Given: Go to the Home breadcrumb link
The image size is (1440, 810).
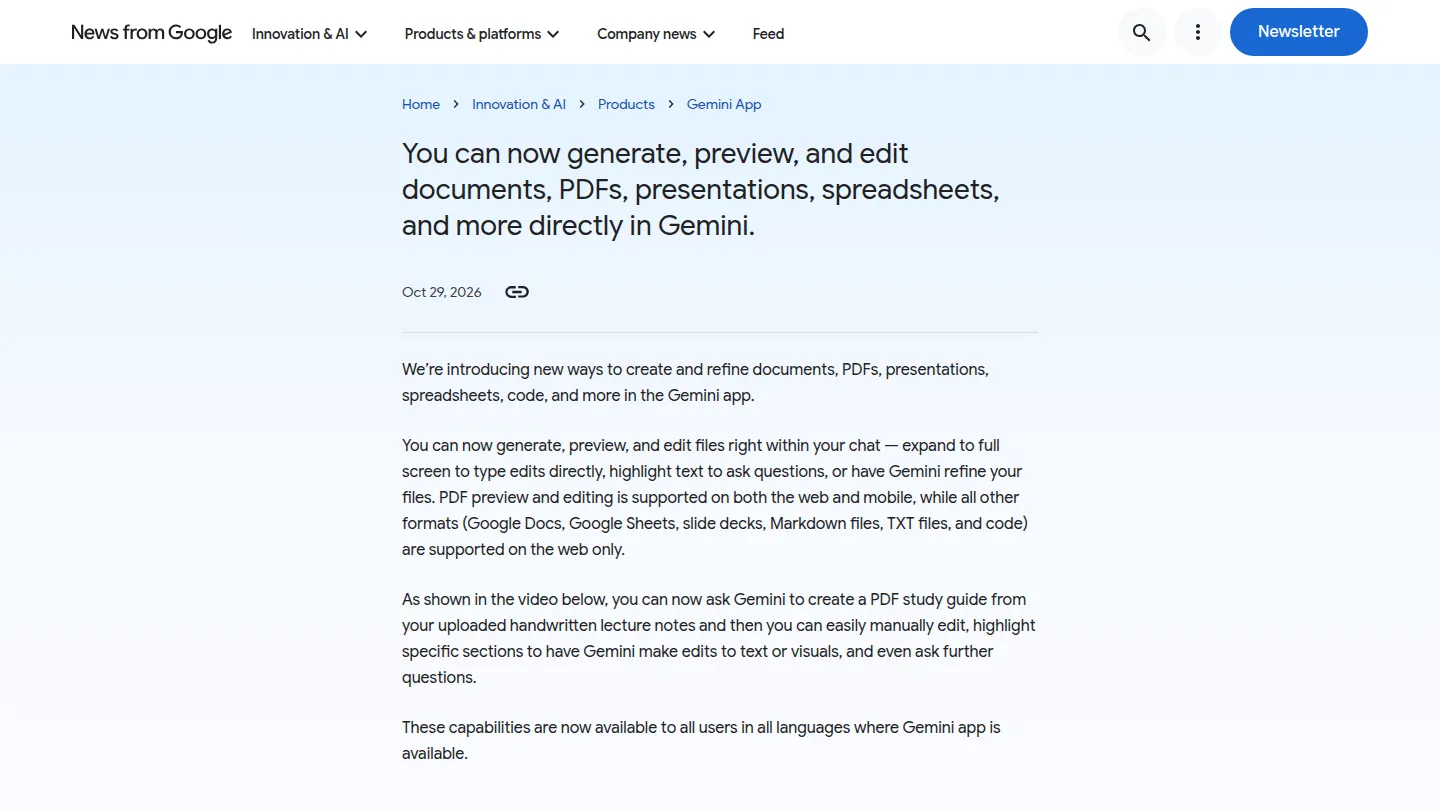Looking at the screenshot, I should [421, 104].
